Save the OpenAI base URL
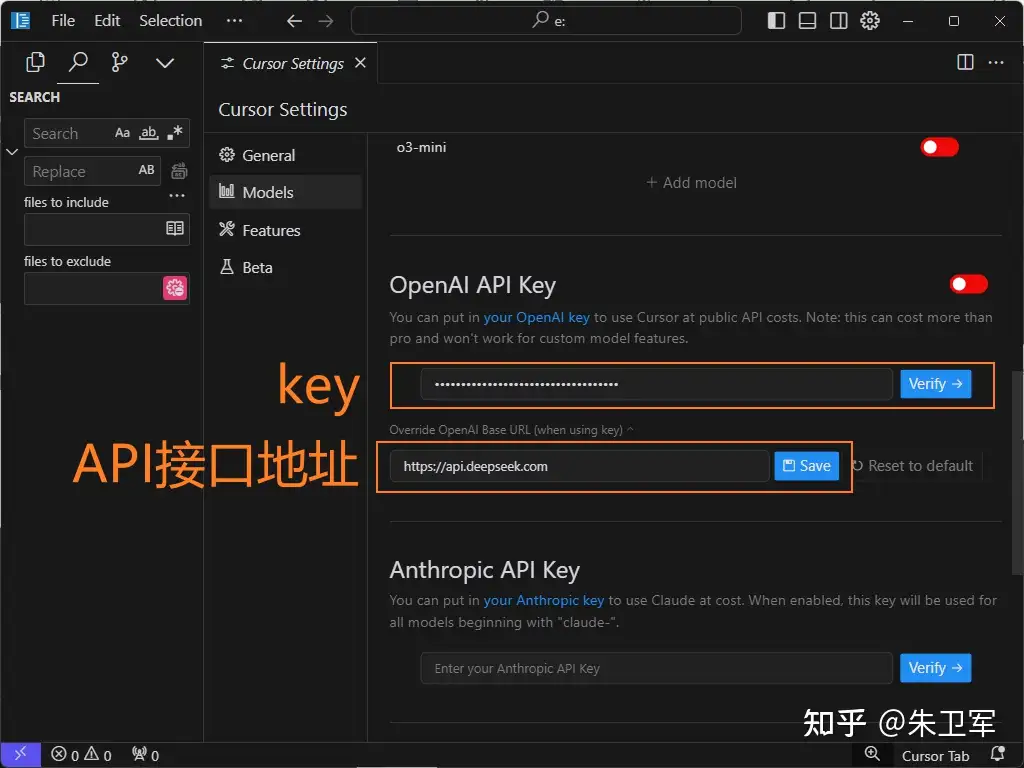Viewport: 1024px width, 768px height. click(x=807, y=466)
